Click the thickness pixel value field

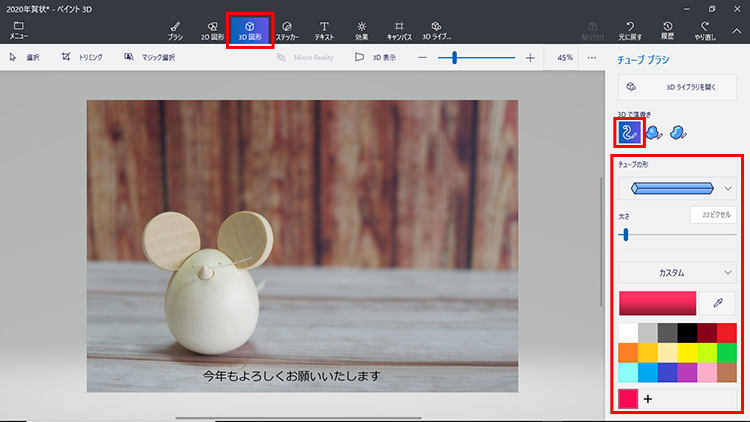(714, 215)
